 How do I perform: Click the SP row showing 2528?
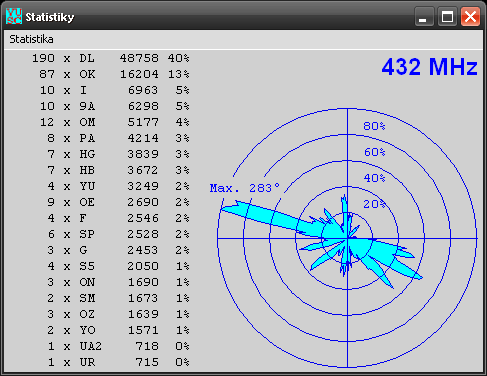118,234
